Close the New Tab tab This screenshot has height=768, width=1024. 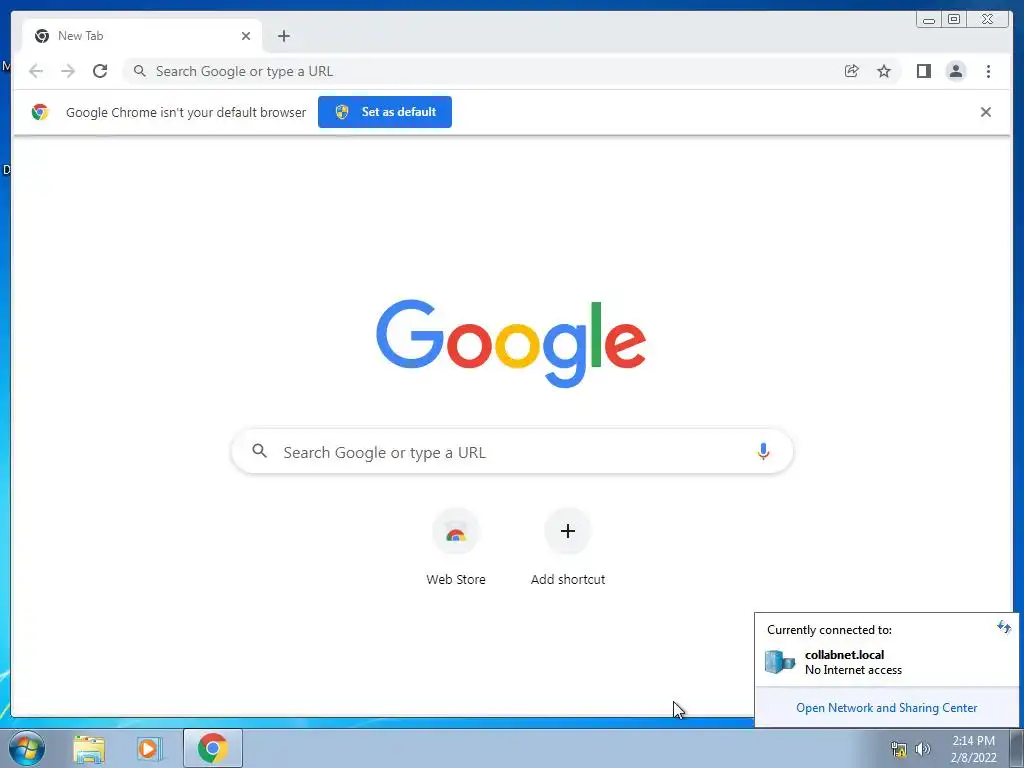(x=246, y=36)
